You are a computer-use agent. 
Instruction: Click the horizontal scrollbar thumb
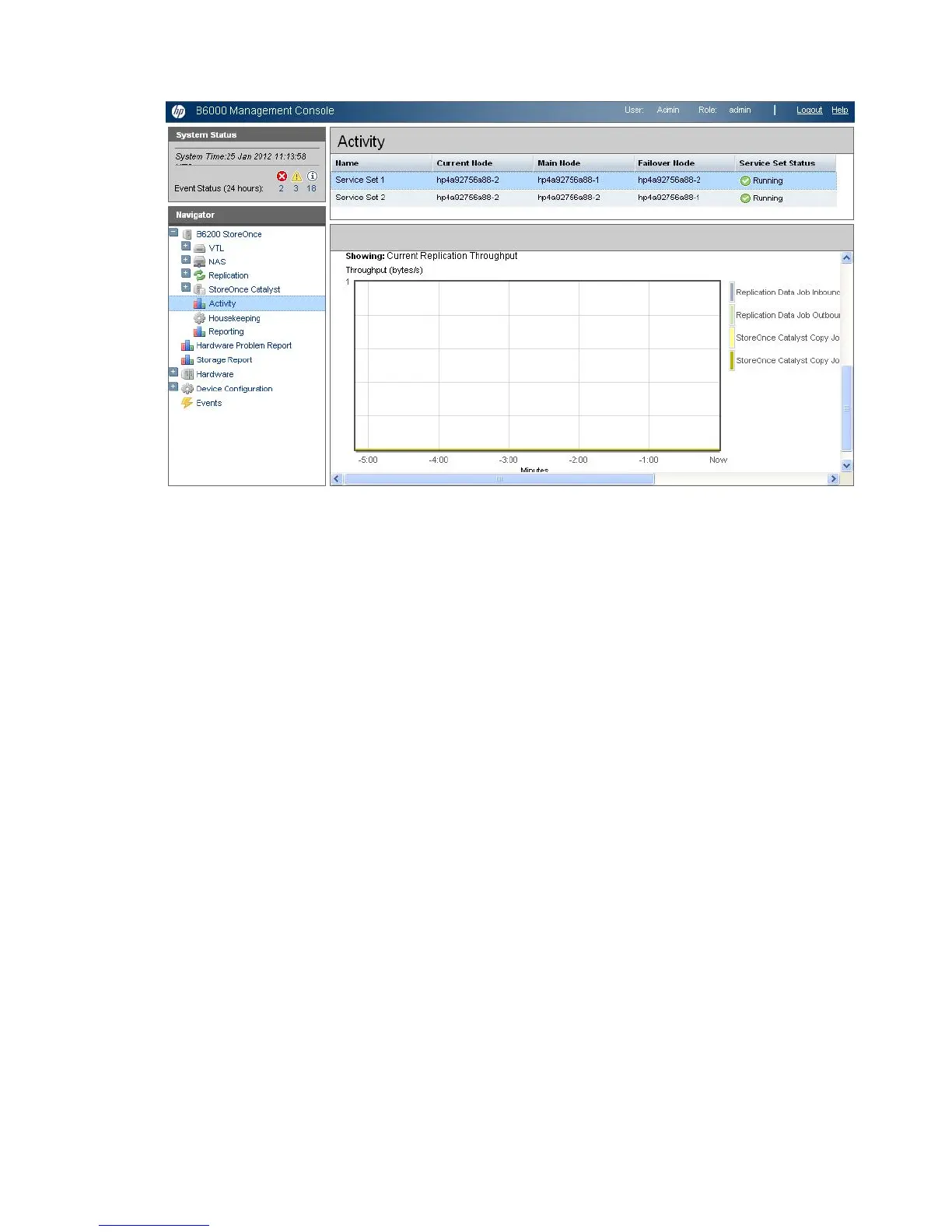tap(499, 479)
